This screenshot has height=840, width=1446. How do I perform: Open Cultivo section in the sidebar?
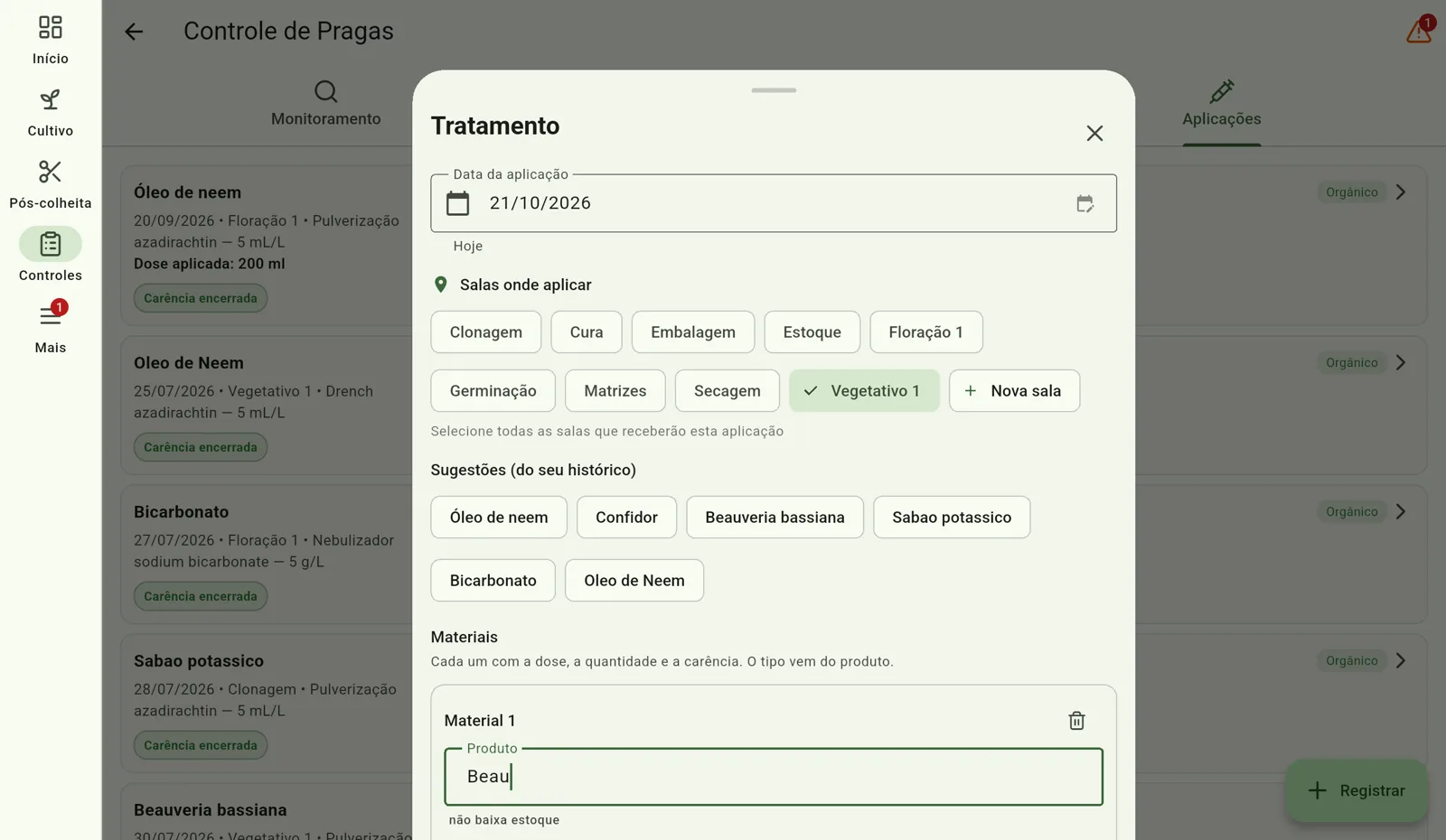coord(51,112)
